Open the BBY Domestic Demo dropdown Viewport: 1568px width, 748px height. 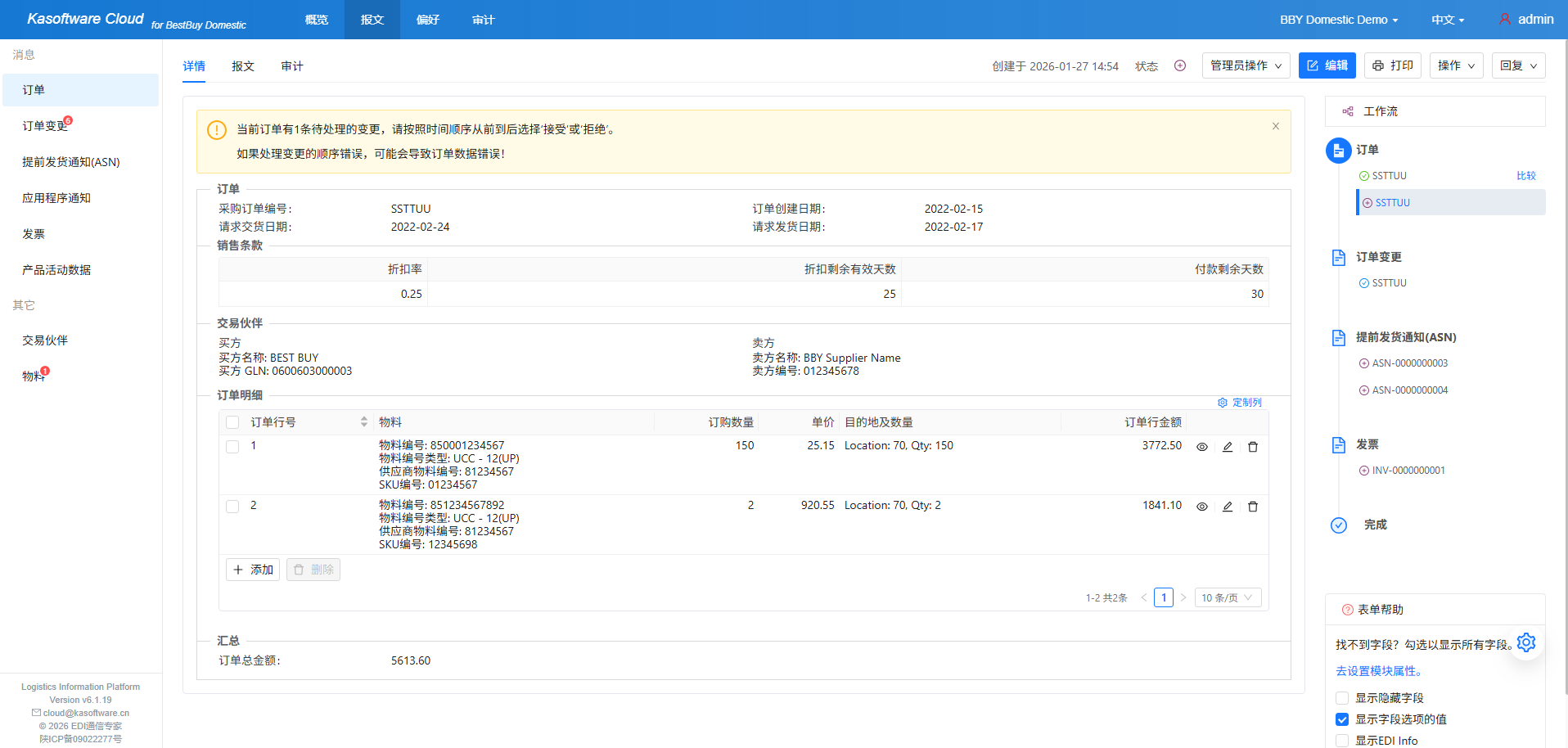[1337, 19]
